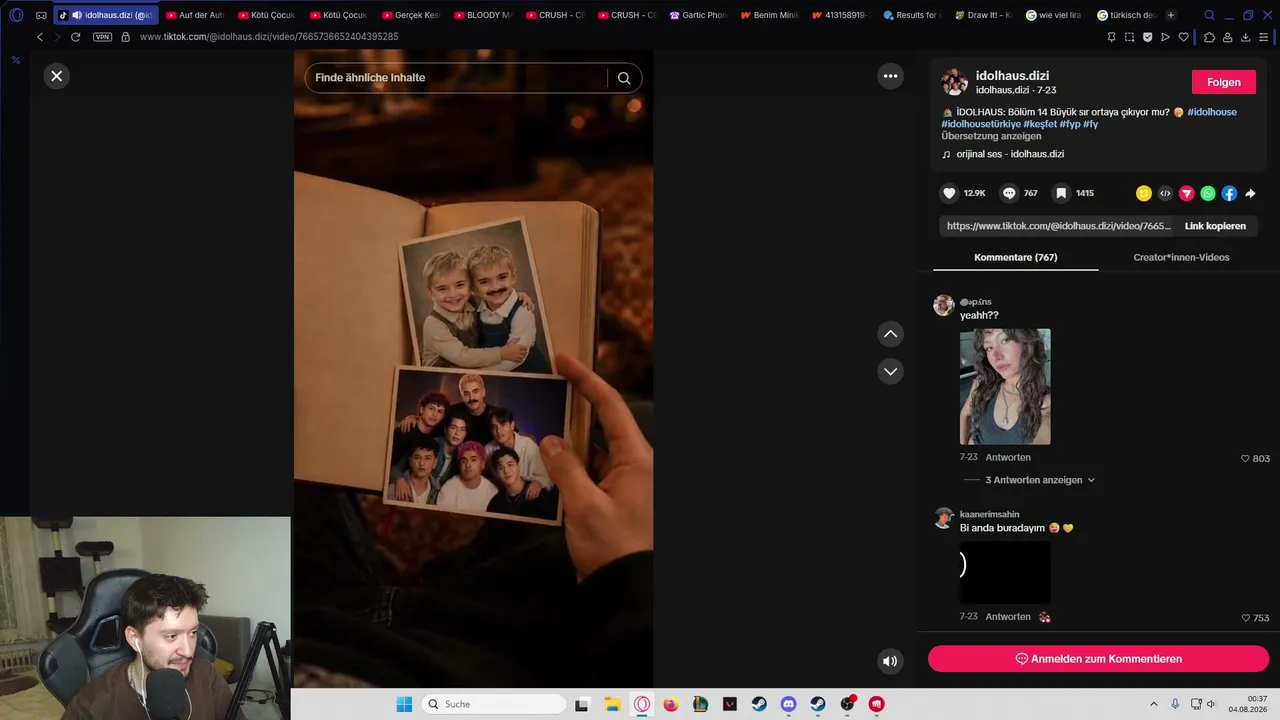Open the three-dot more options menu

click(x=890, y=76)
